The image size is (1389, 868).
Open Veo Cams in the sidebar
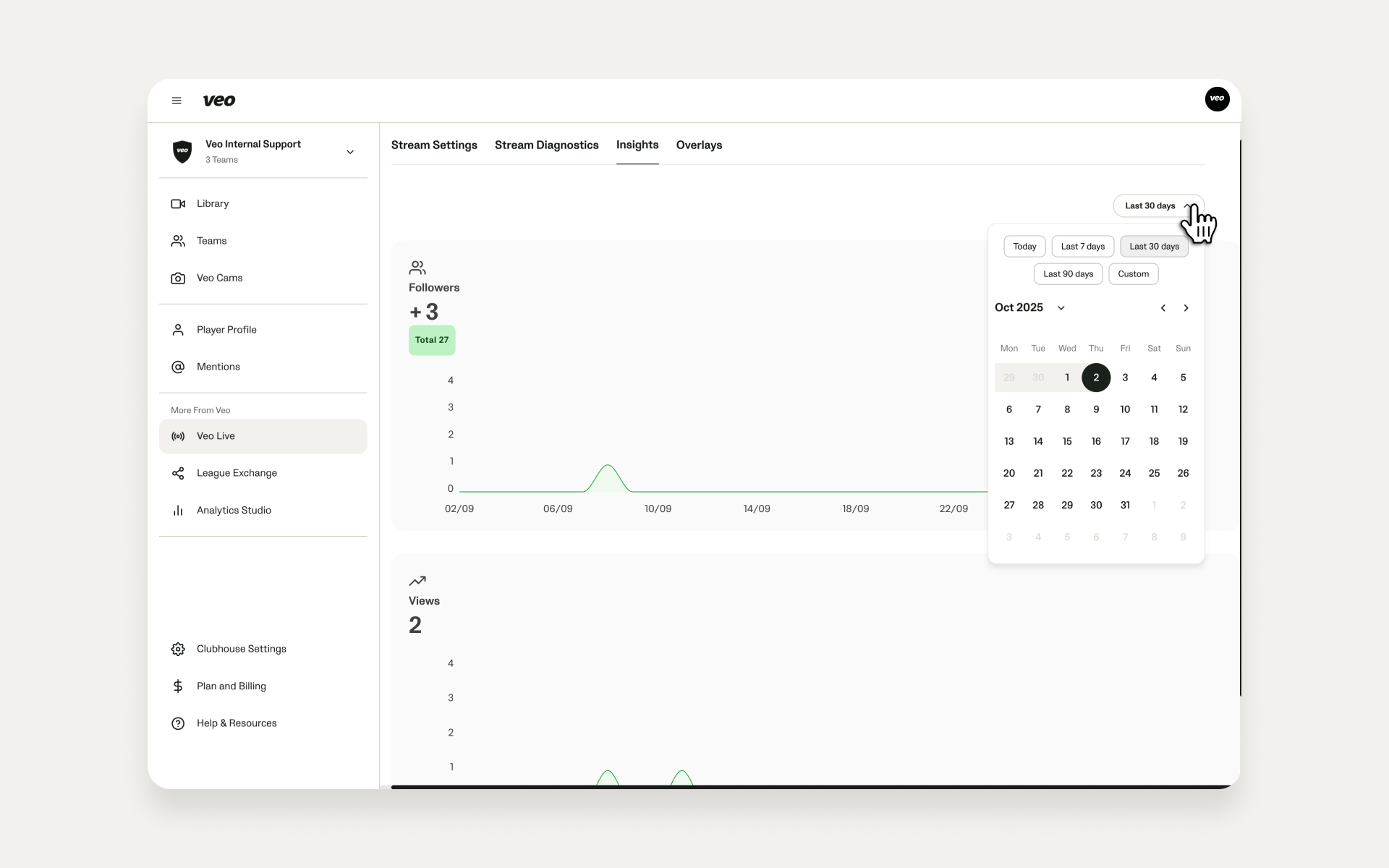[x=263, y=278]
